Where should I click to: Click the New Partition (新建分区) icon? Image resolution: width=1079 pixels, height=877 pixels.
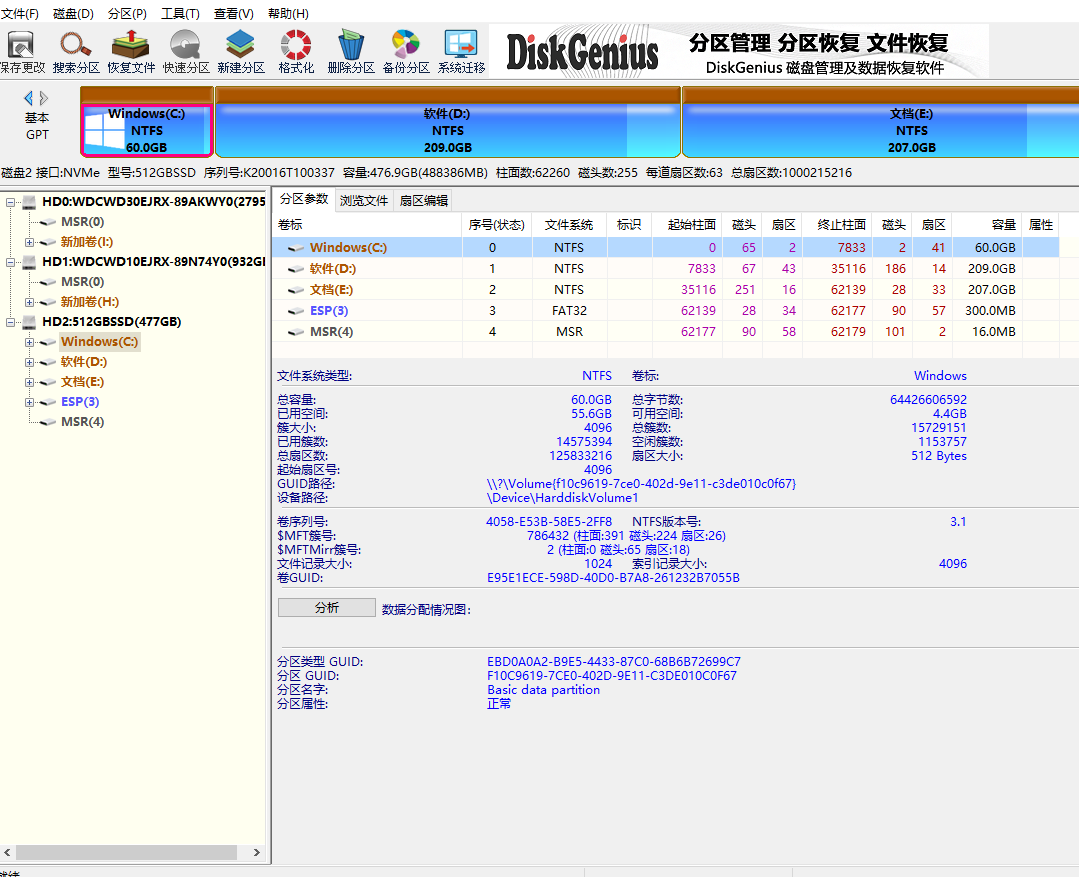click(x=241, y=52)
